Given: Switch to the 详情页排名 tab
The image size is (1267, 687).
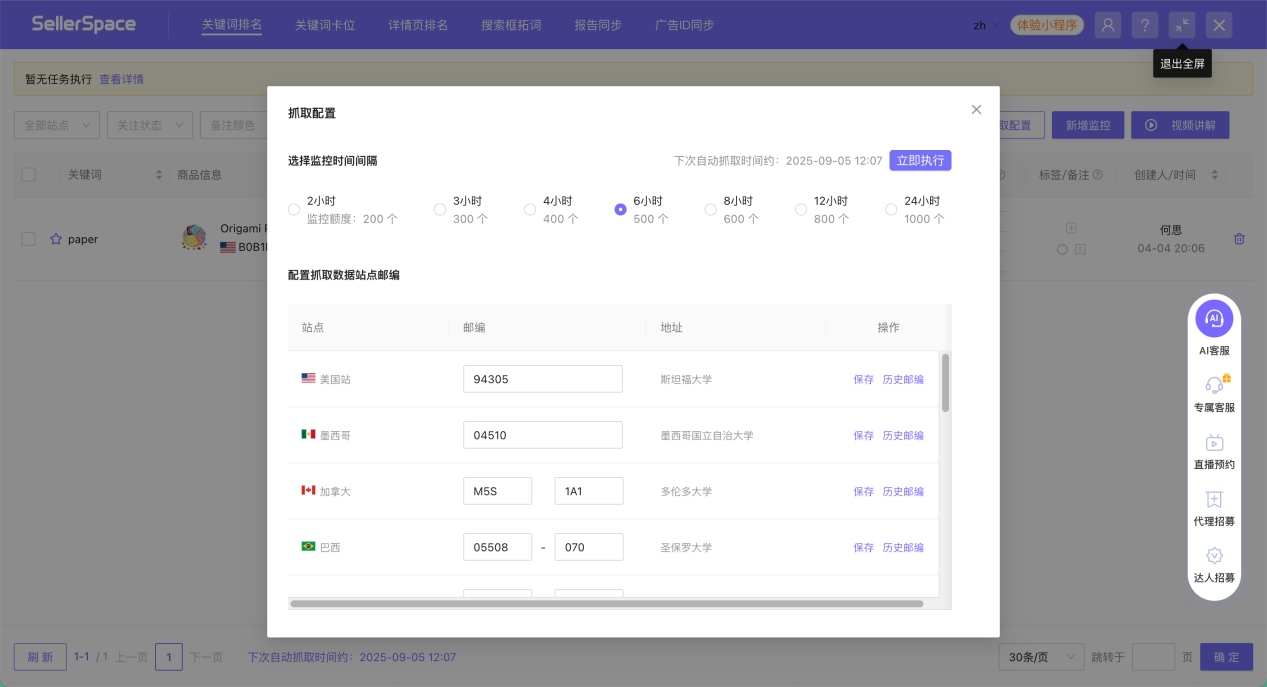Looking at the screenshot, I should 416,25.
